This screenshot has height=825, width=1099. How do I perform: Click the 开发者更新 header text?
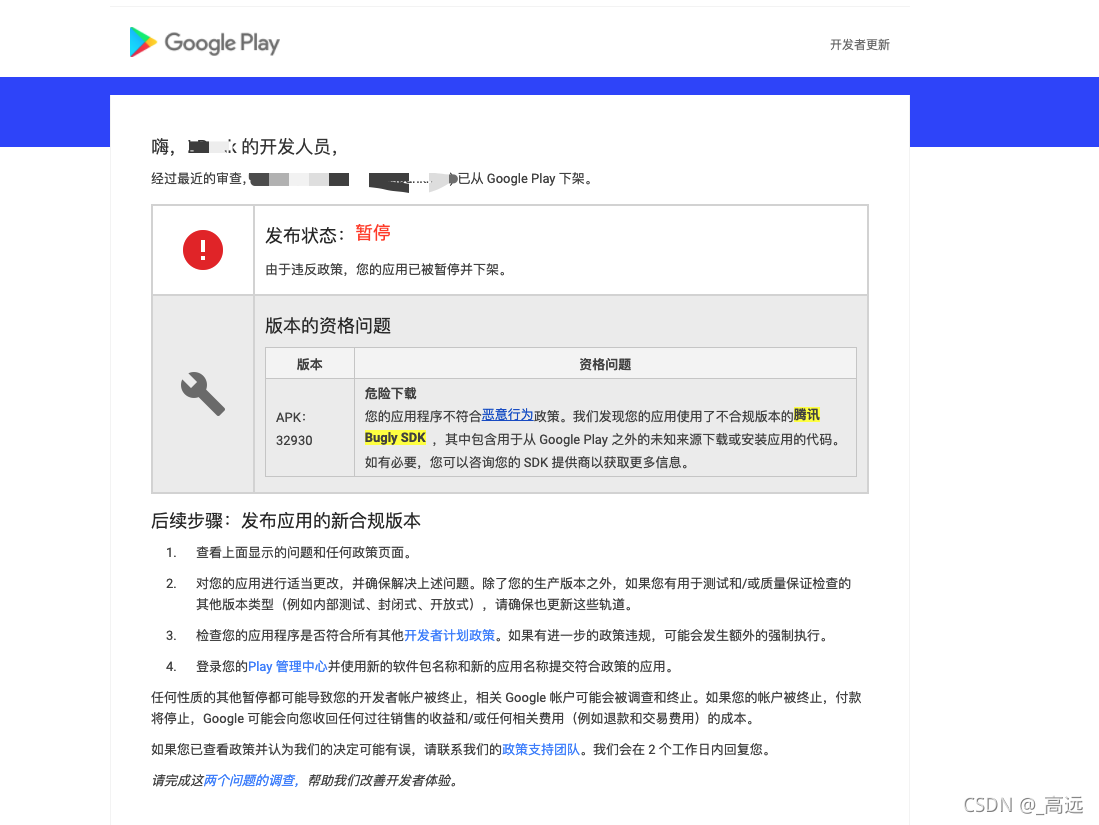click(859, 45)
